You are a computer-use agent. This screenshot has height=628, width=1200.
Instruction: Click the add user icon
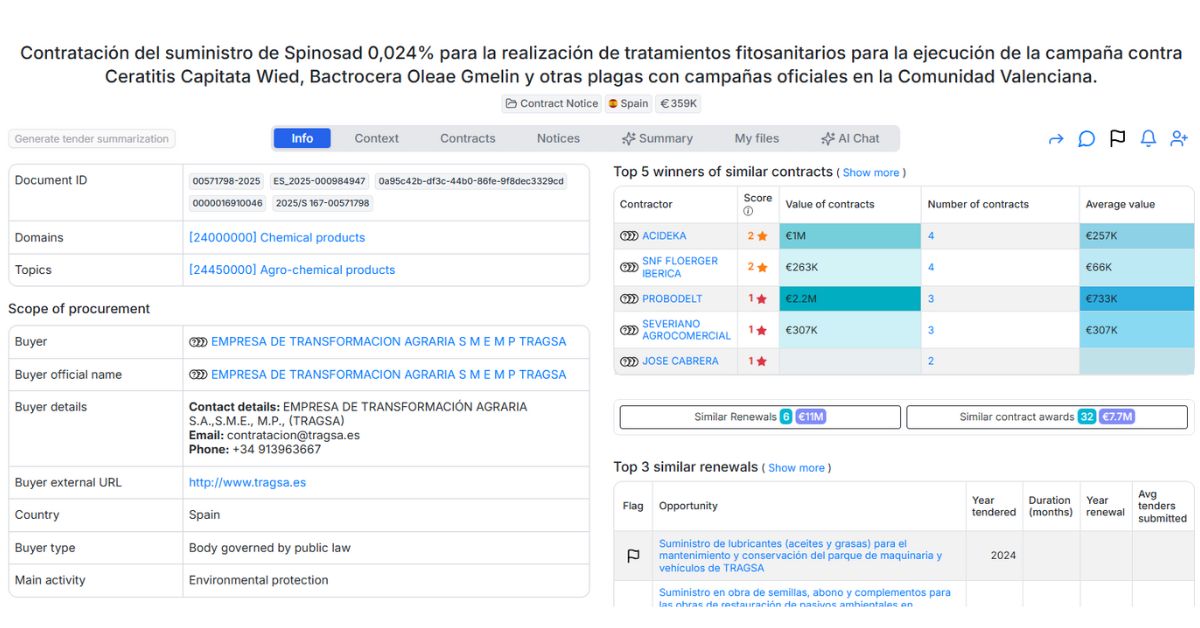click(1179, 139)
